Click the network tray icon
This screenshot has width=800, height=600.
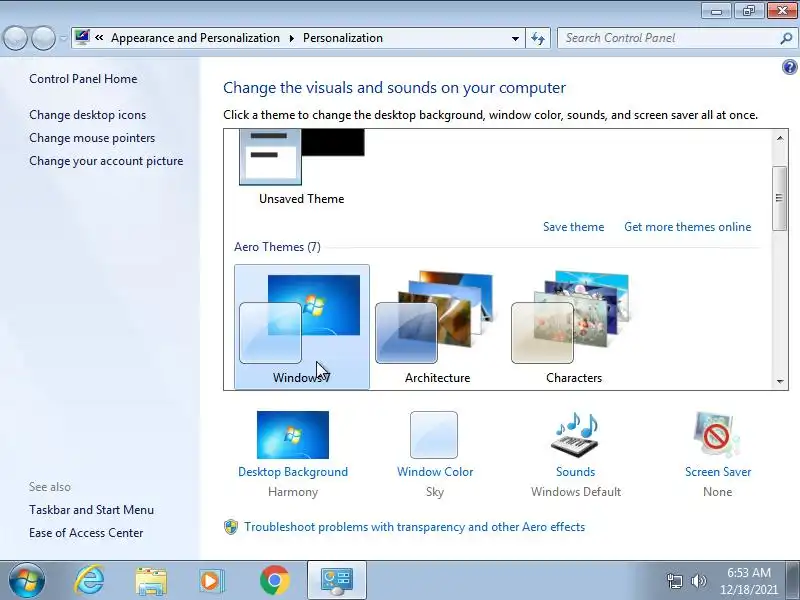tap(674, 581)
